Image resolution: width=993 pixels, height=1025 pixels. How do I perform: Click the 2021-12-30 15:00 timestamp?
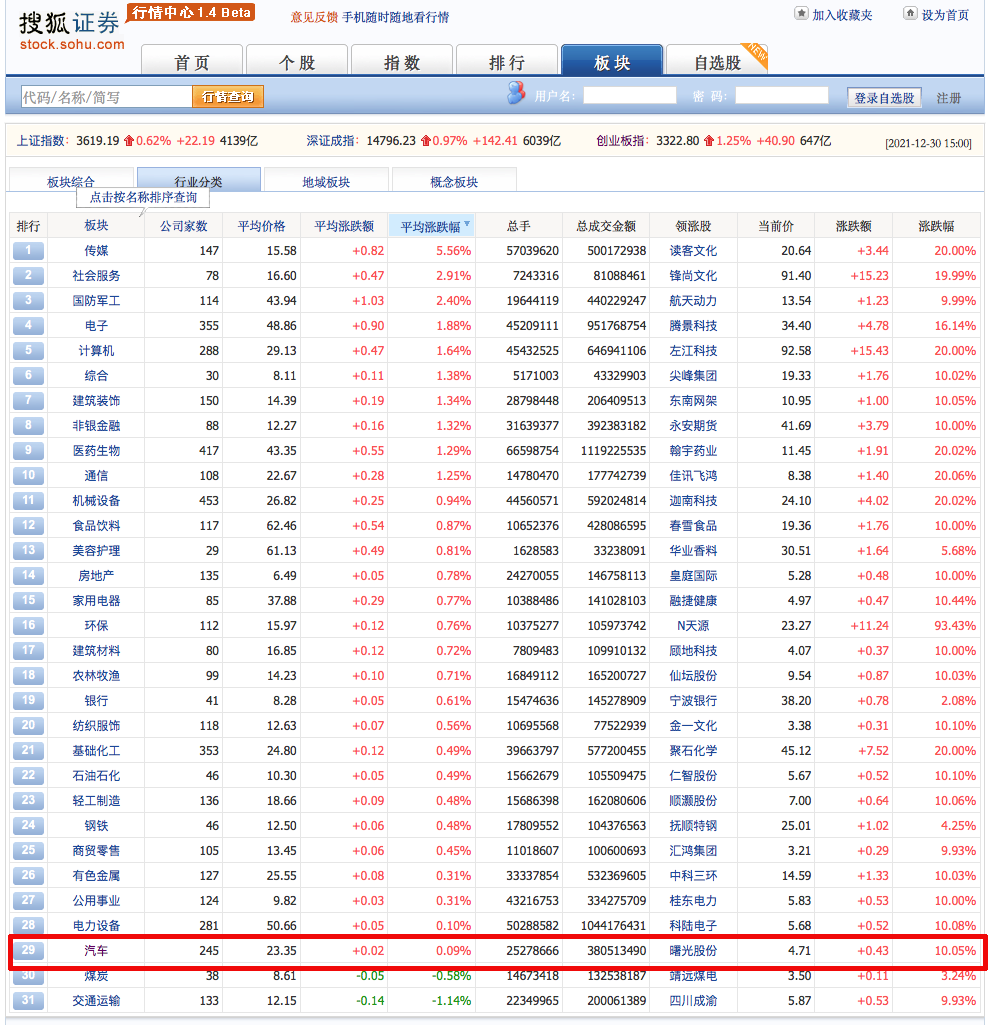928,143
